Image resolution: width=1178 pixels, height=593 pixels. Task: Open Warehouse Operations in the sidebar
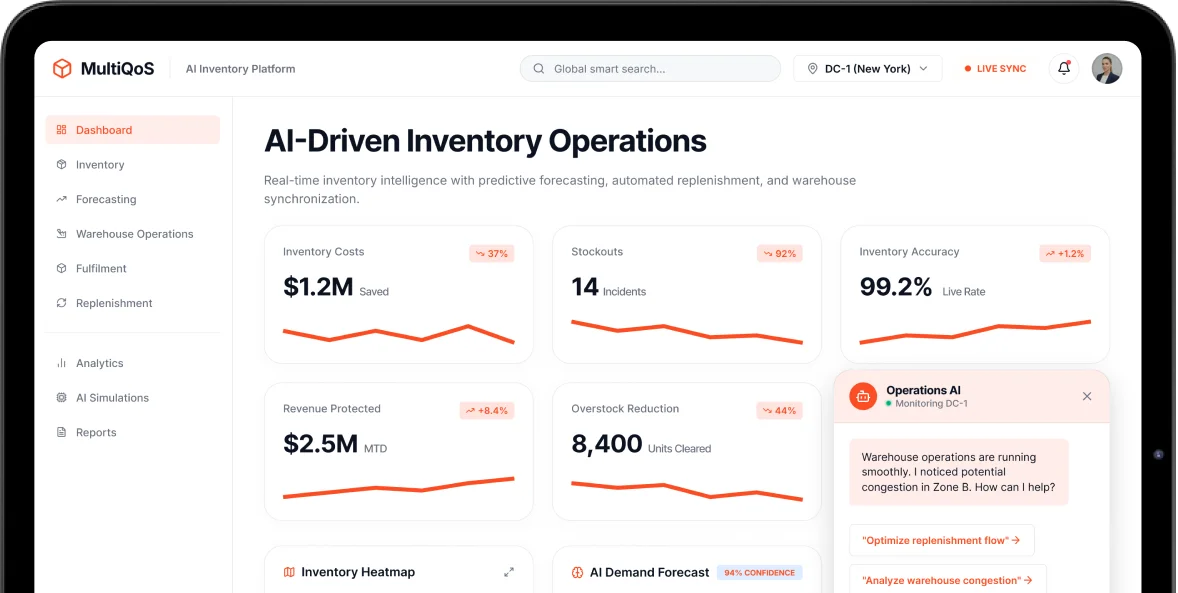pyautogui.click(x=133, y=234)
